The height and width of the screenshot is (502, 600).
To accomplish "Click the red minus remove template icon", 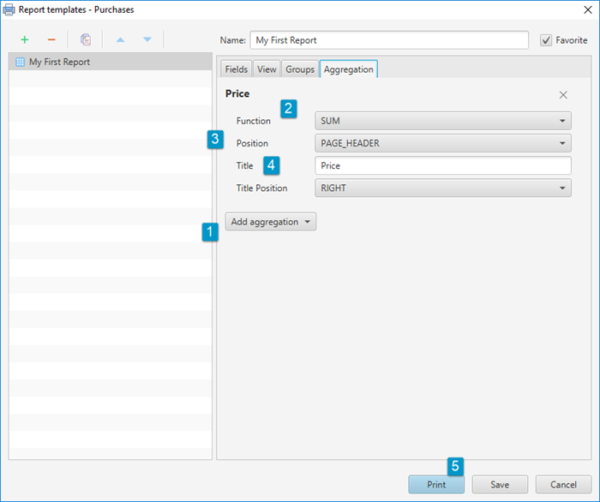I will [x=51, y=40].
